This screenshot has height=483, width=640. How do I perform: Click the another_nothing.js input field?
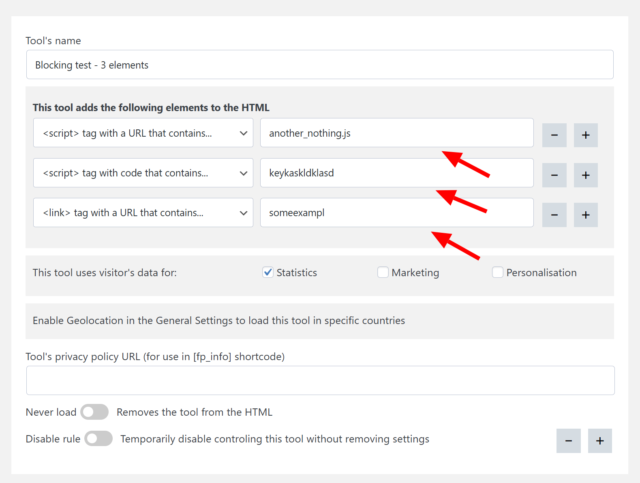point(397,133)
